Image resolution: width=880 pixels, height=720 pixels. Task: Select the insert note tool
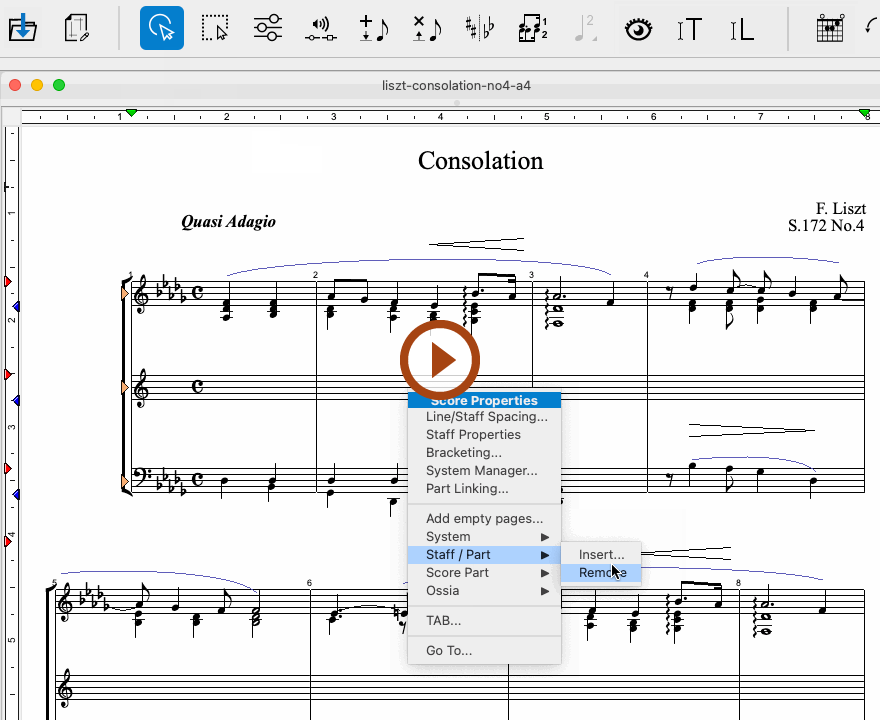[374, 28]
